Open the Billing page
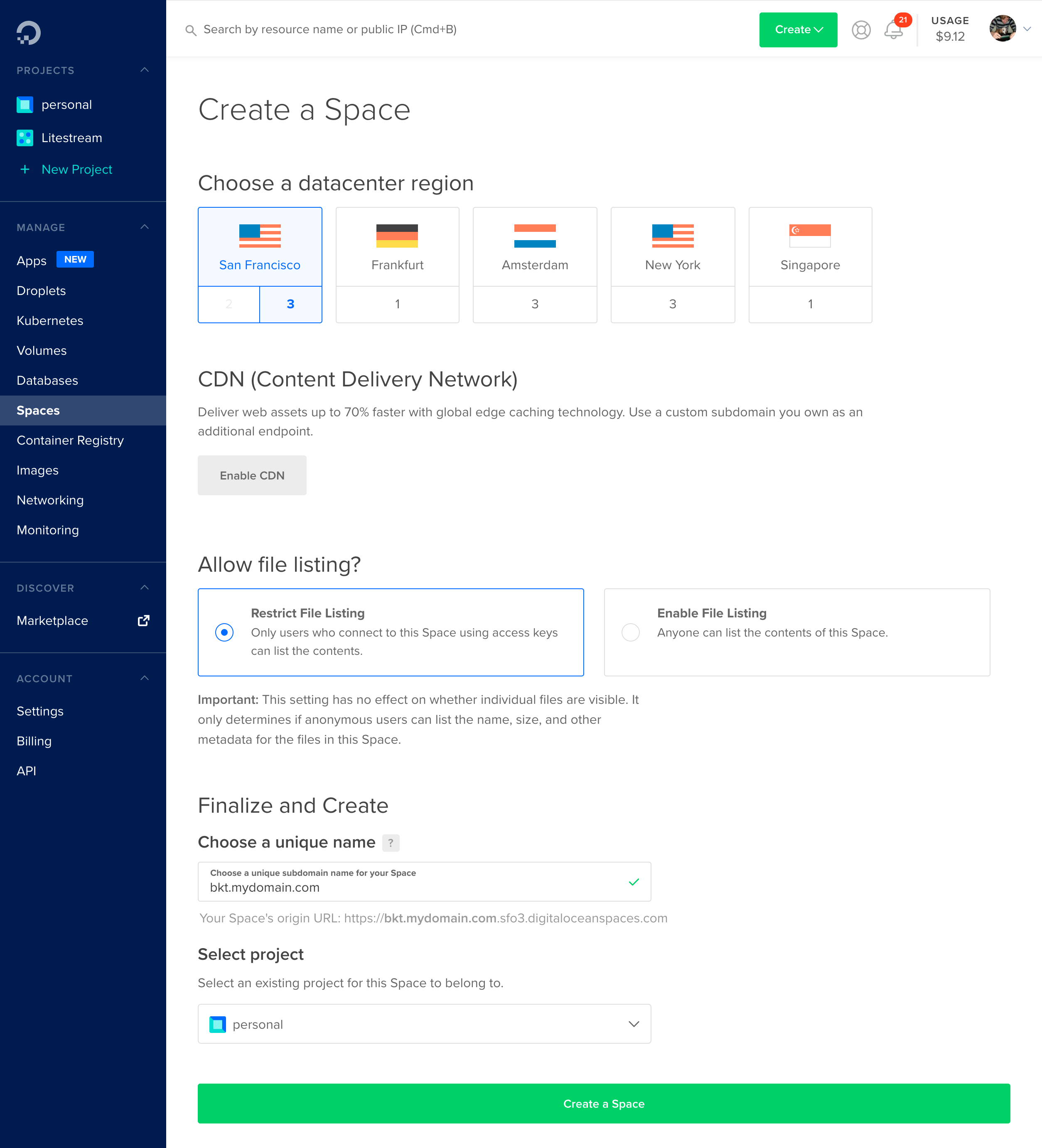This screenshot has height=1148, width=1042. 34,741
